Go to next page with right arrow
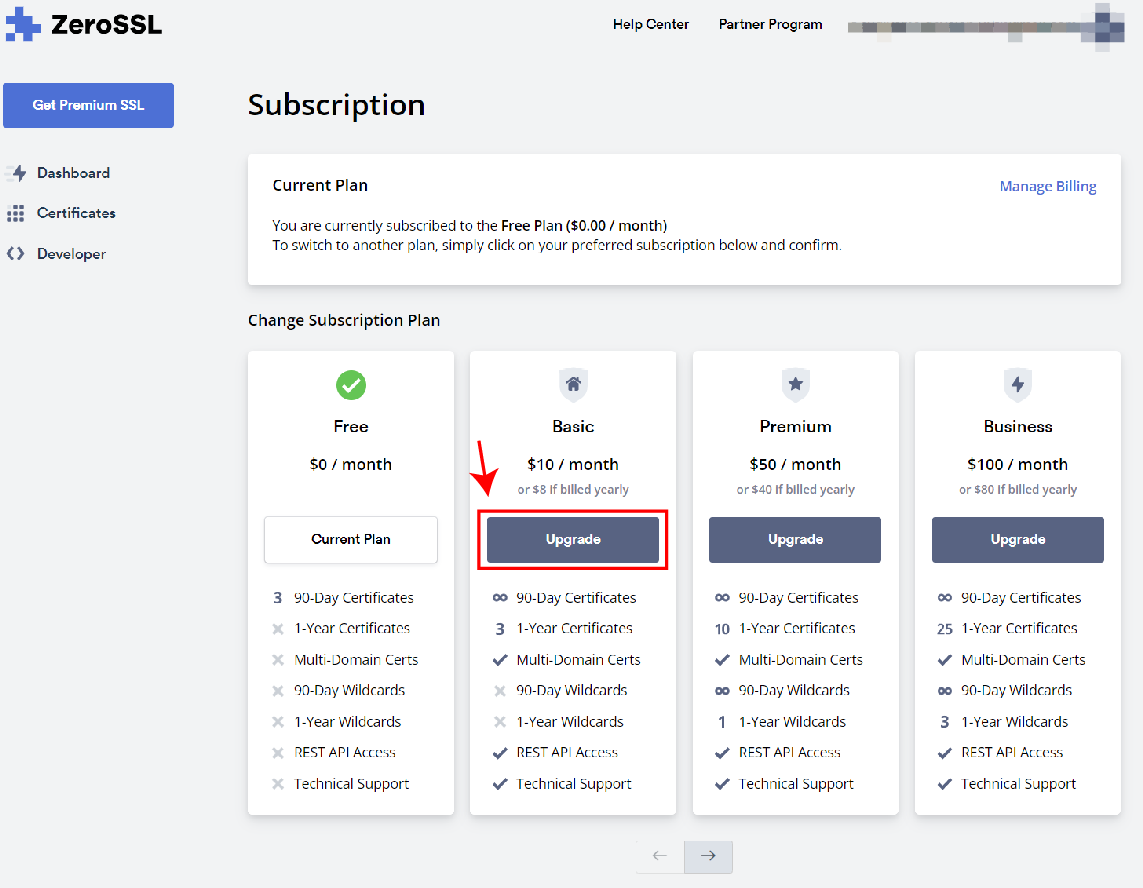Viewport: 1143px width, 888px height. [708, 856]
